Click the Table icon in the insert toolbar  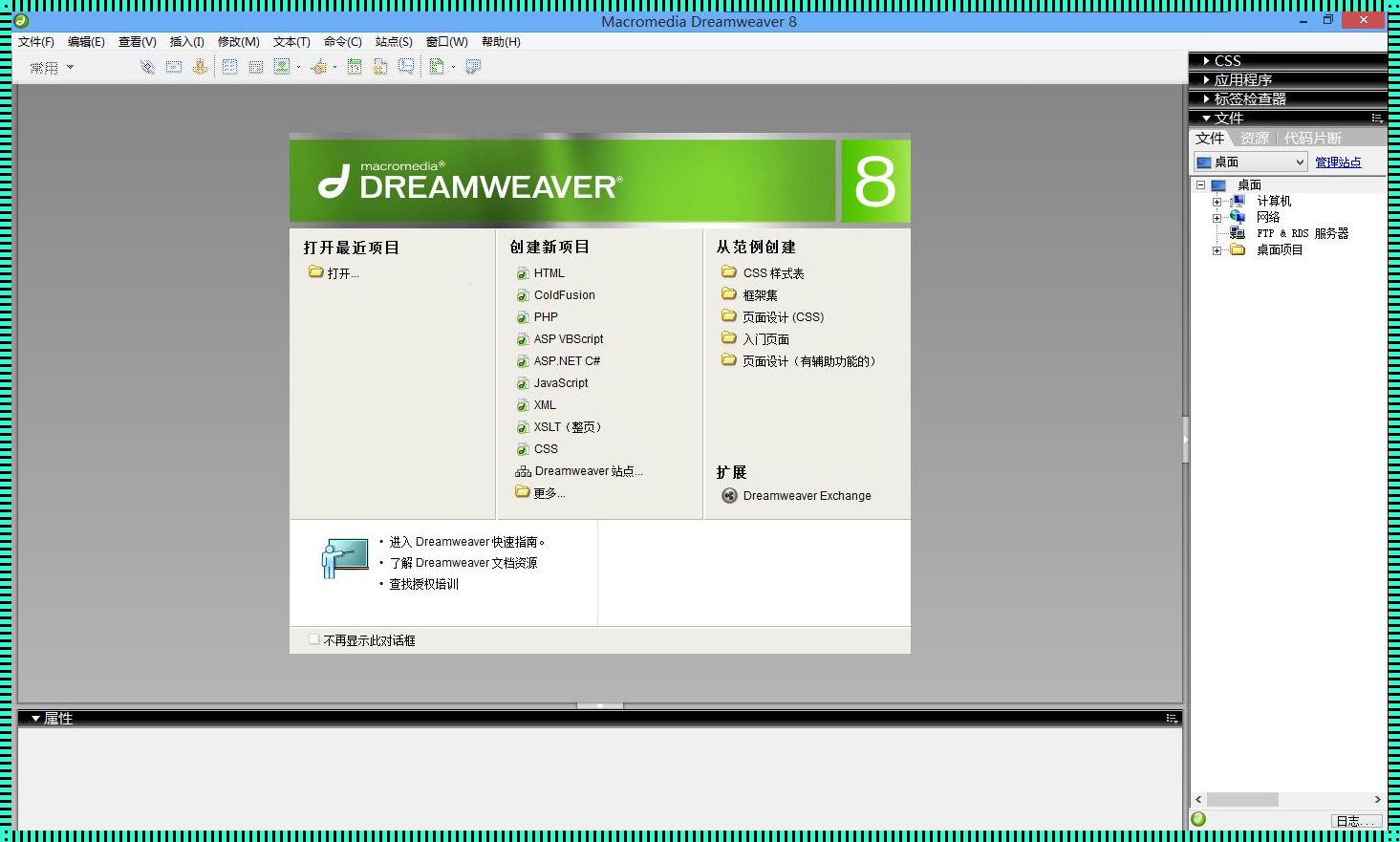[229, 67]
